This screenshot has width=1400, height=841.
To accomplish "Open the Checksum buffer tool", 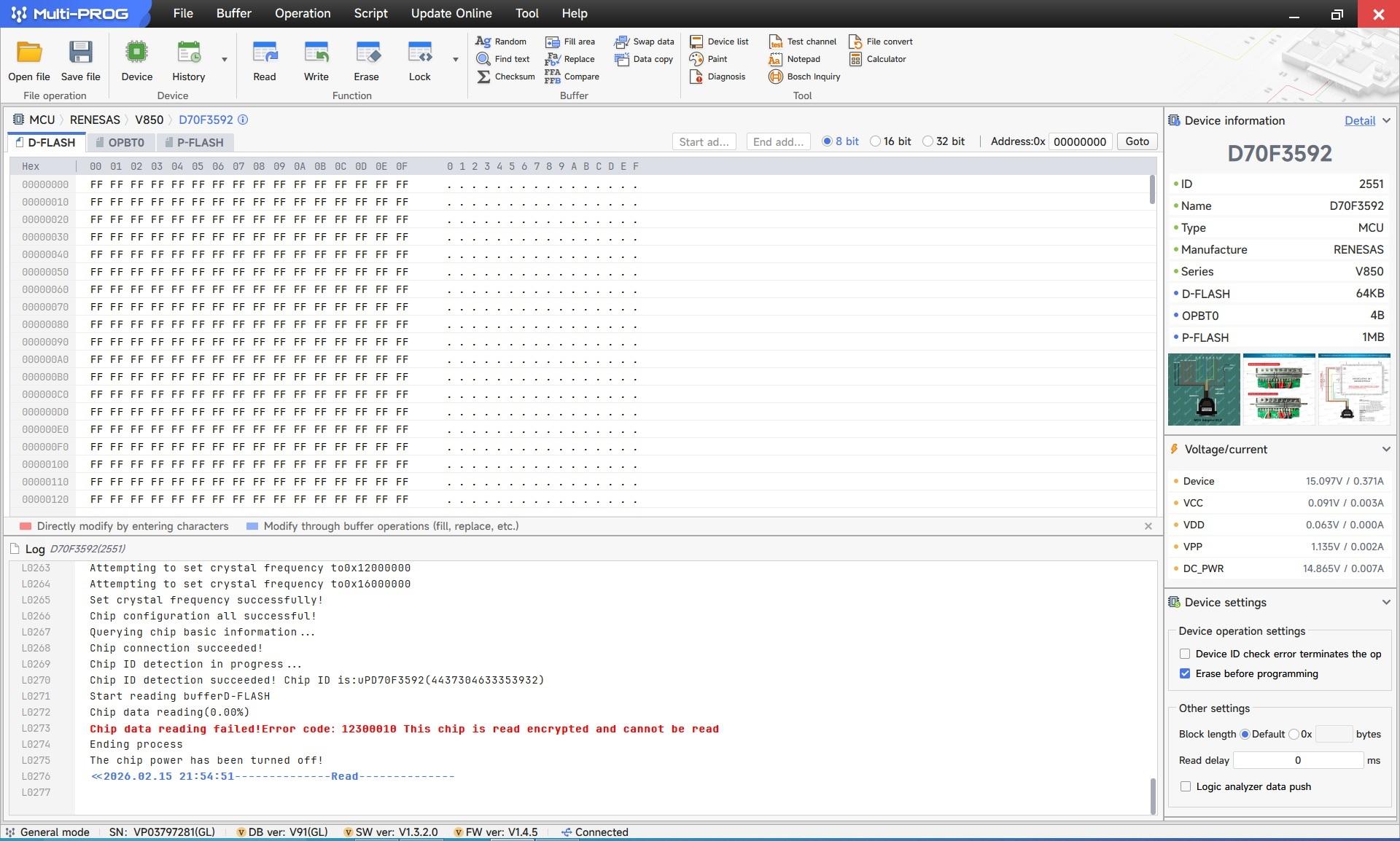I will pyautogui.click(x=505, y=77).
